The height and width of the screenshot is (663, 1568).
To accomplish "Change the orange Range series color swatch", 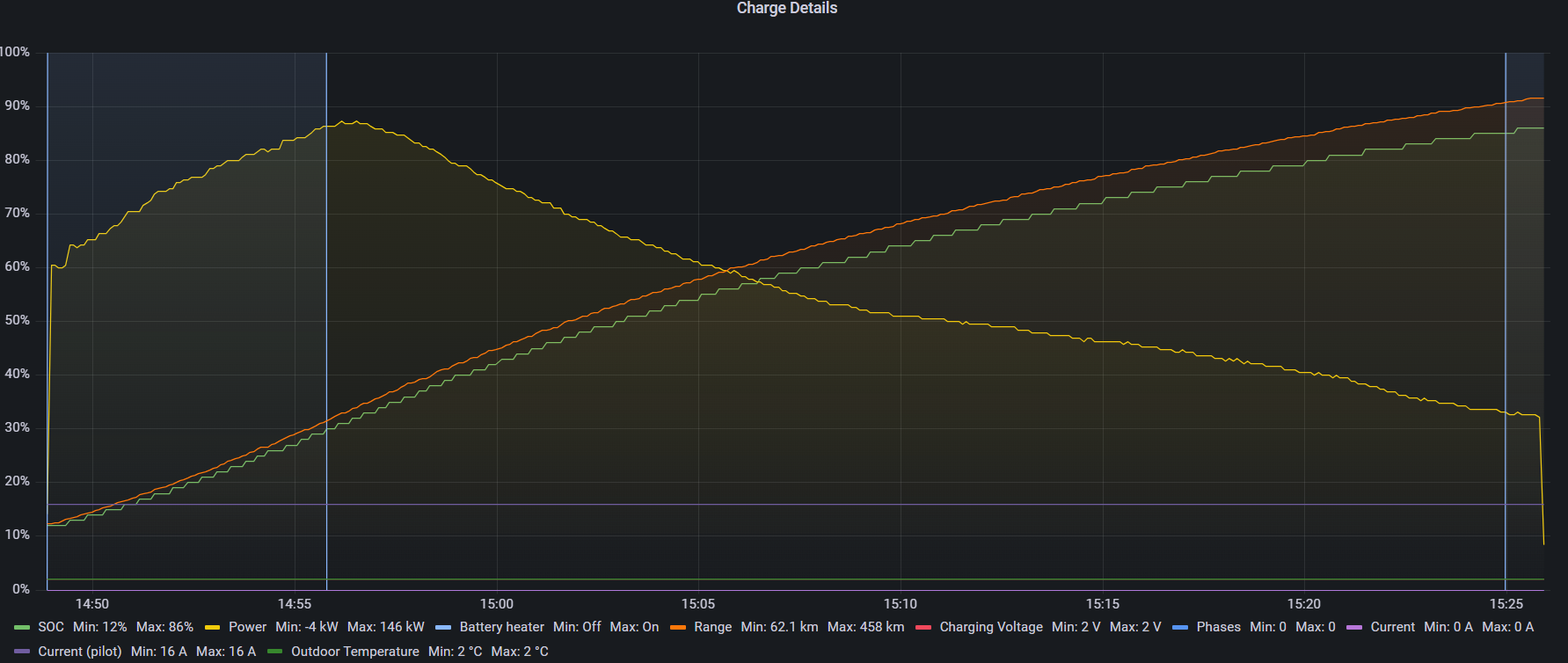I will coord(678,628).
